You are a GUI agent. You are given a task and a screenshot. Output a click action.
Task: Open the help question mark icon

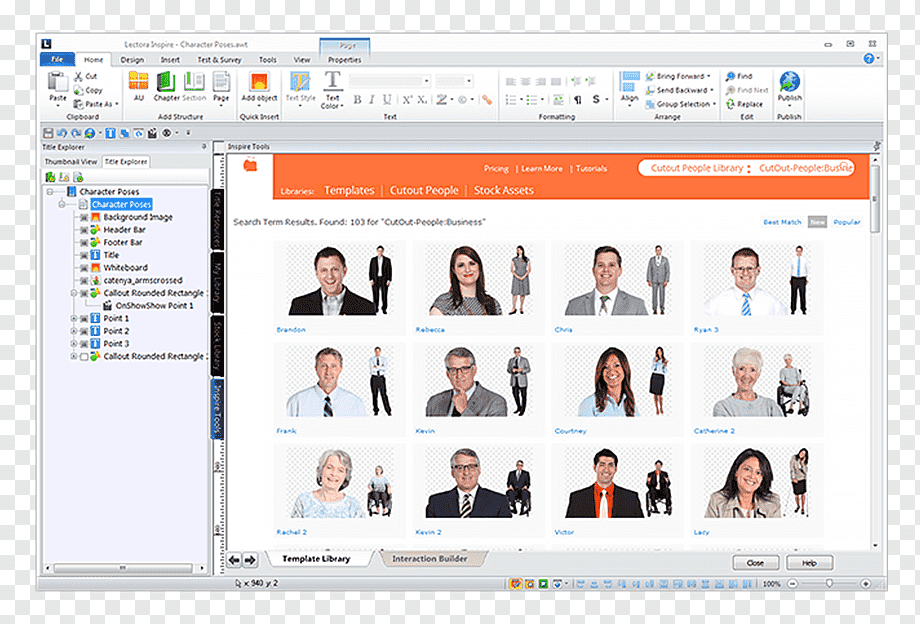(x=869, y=58)
